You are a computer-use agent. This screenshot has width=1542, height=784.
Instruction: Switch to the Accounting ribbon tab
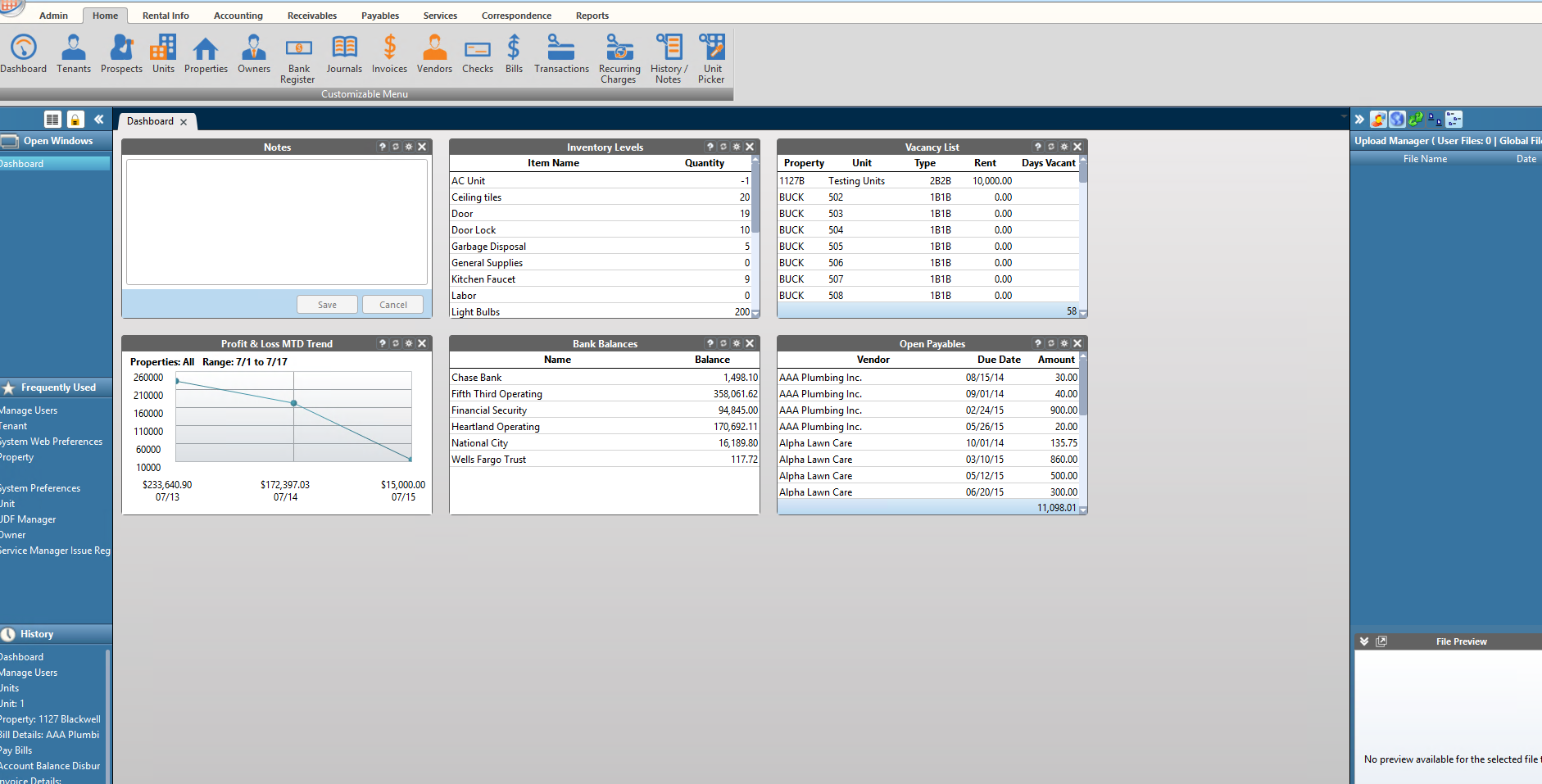click(238, 16)
